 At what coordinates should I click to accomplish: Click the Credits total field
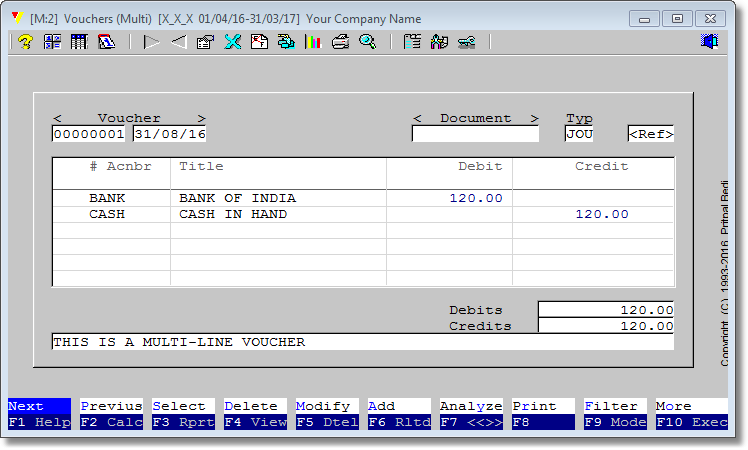tap(606, 326)
